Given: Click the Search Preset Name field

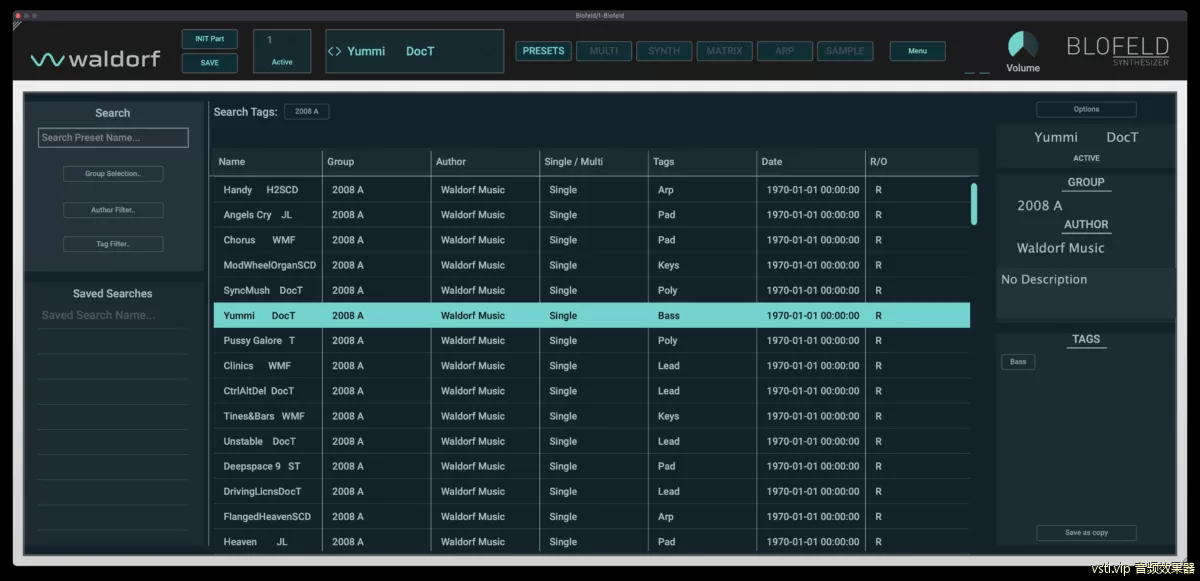Looking at the screenshot, I should (113, 138).
